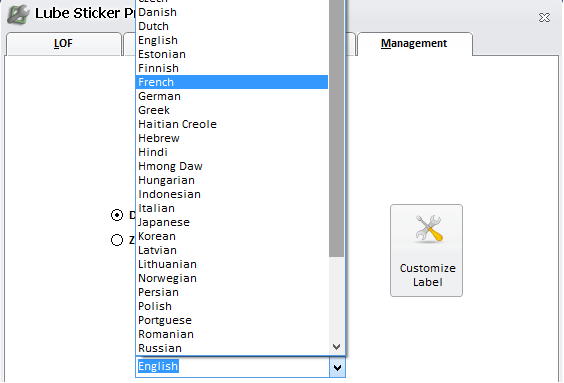
Task: Click the list scroll down arrow
Action: pos(337,347)
